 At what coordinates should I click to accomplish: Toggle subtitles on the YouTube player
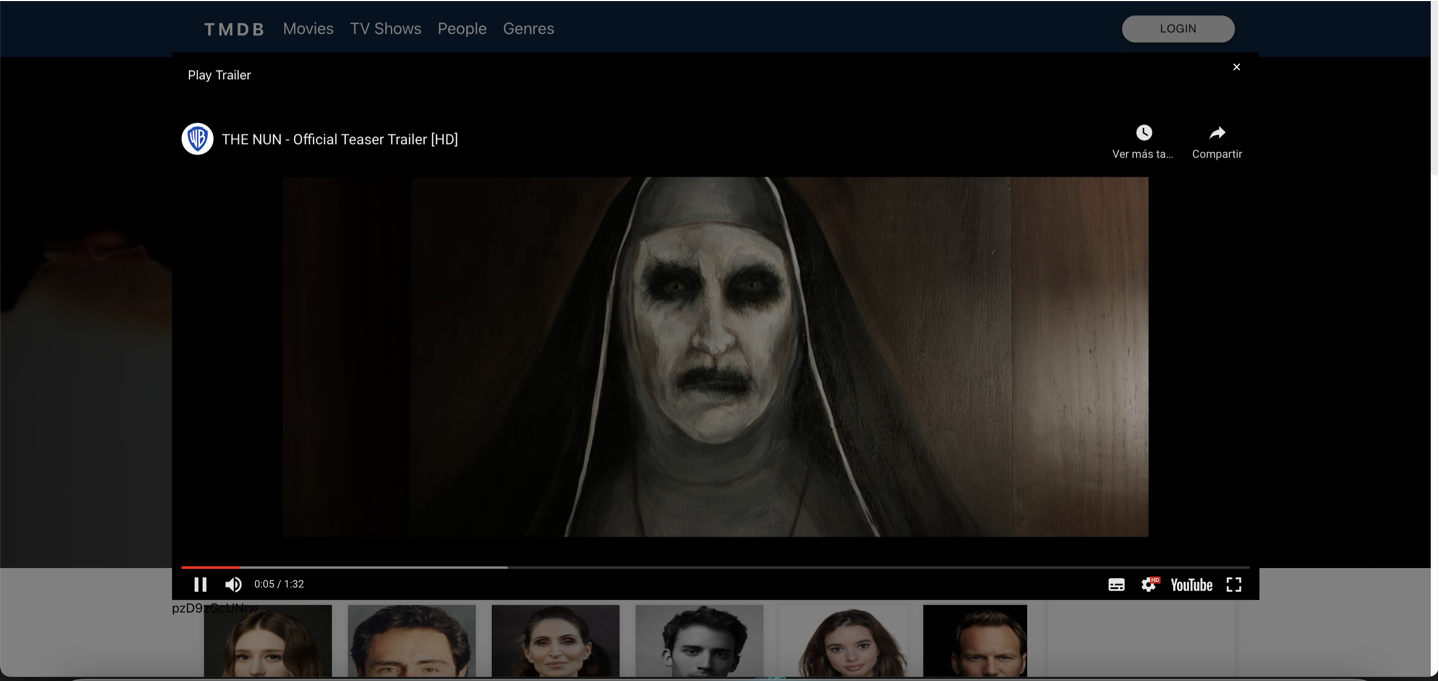point(1117,585)
